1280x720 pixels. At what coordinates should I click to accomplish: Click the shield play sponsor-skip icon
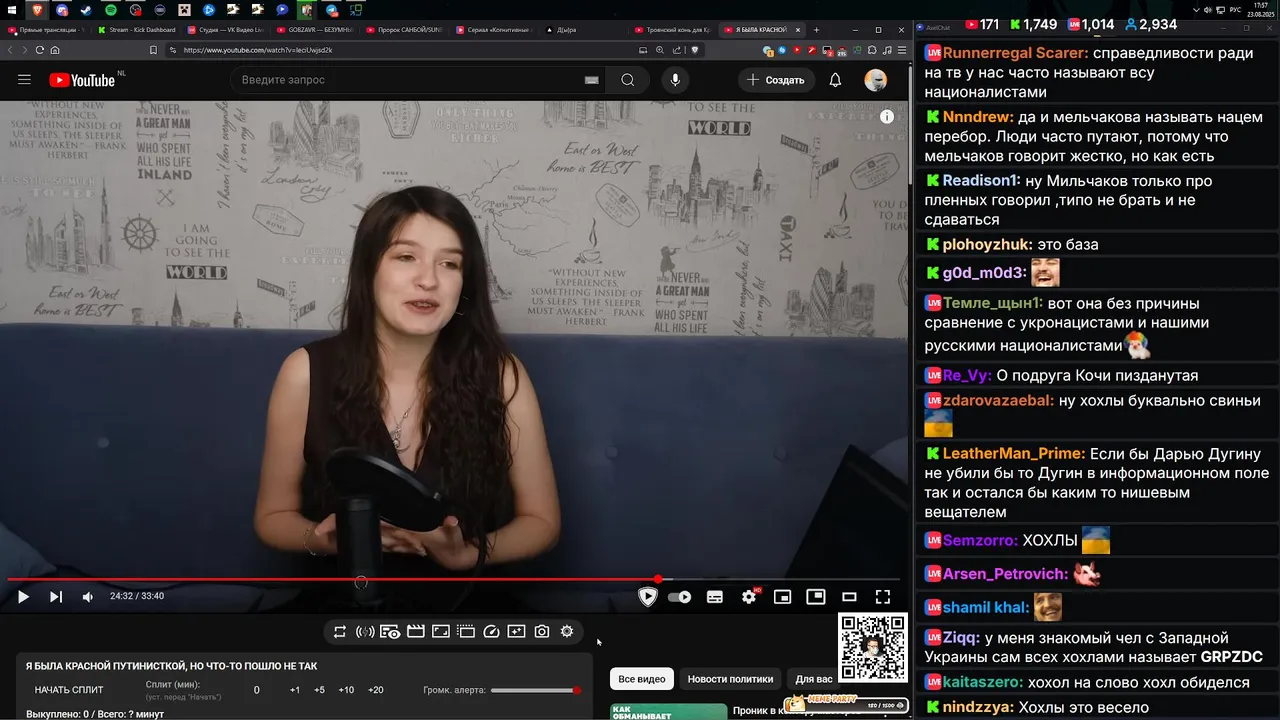pyautogui.click(x=648, y=597)
